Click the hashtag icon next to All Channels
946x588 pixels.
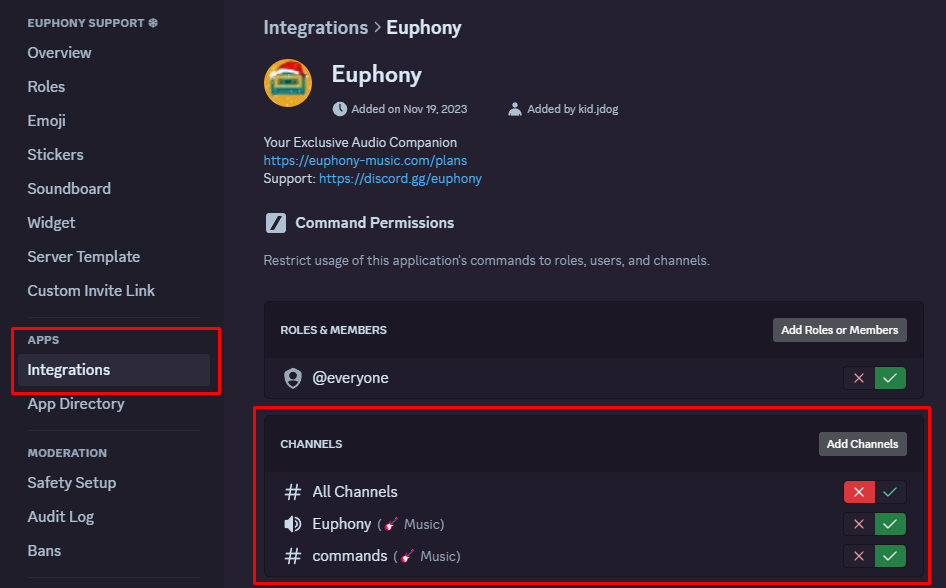pos(292,492)
